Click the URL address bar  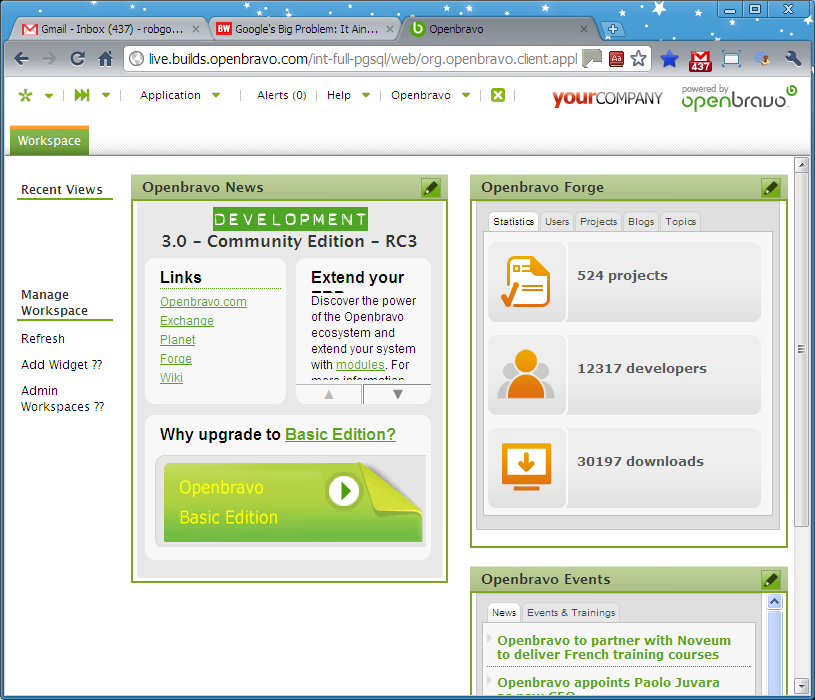coord(362,59)
